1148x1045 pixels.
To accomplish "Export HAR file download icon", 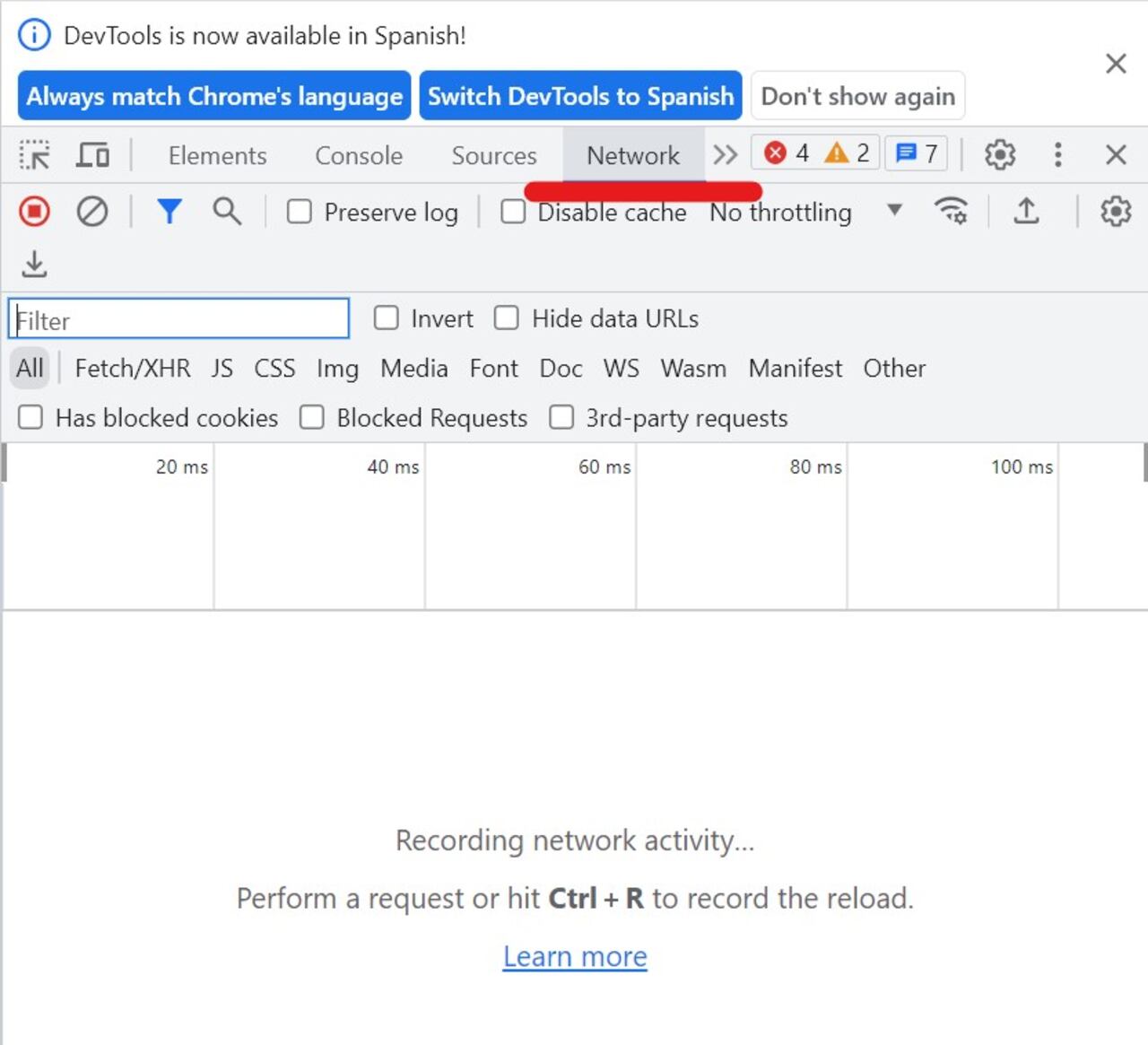I will [x=35, y=264].
